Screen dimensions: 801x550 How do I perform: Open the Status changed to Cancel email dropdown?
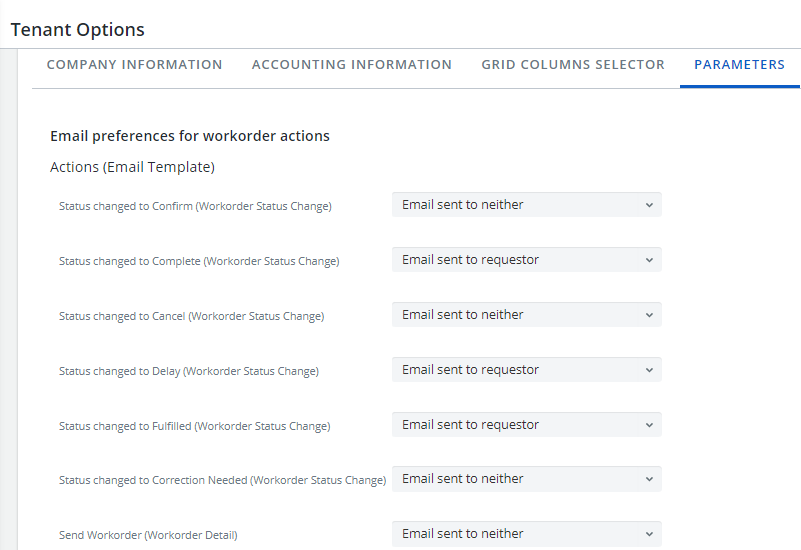[526, 315]
